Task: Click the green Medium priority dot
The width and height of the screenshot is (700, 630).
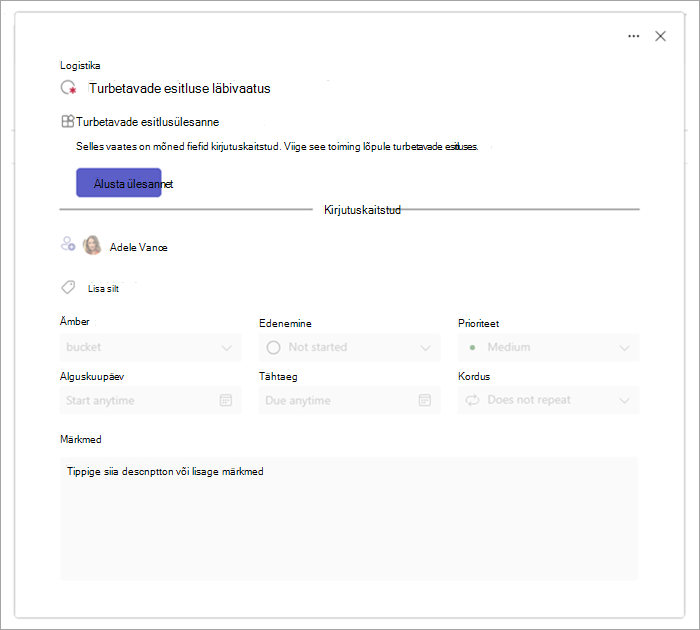Action: pos(472,347)
